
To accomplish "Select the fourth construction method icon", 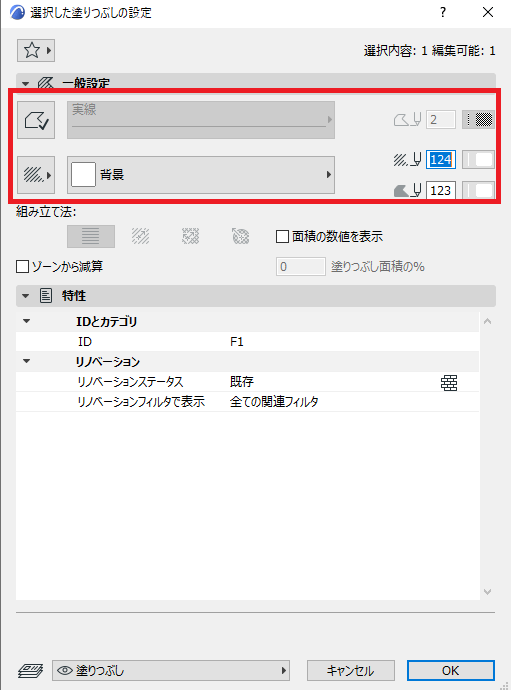I will point(241,236).
